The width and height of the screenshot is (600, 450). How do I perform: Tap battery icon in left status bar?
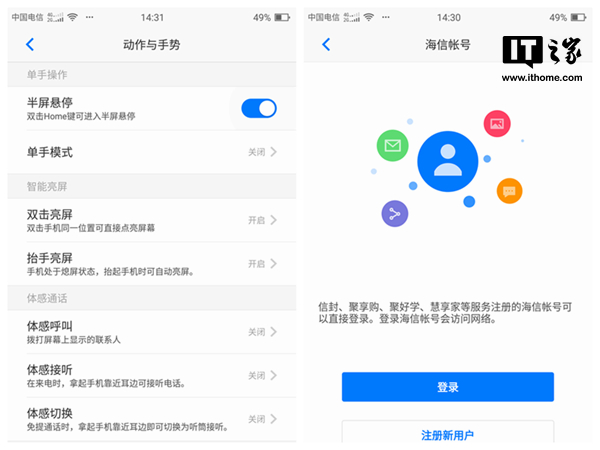click(282, 18)
